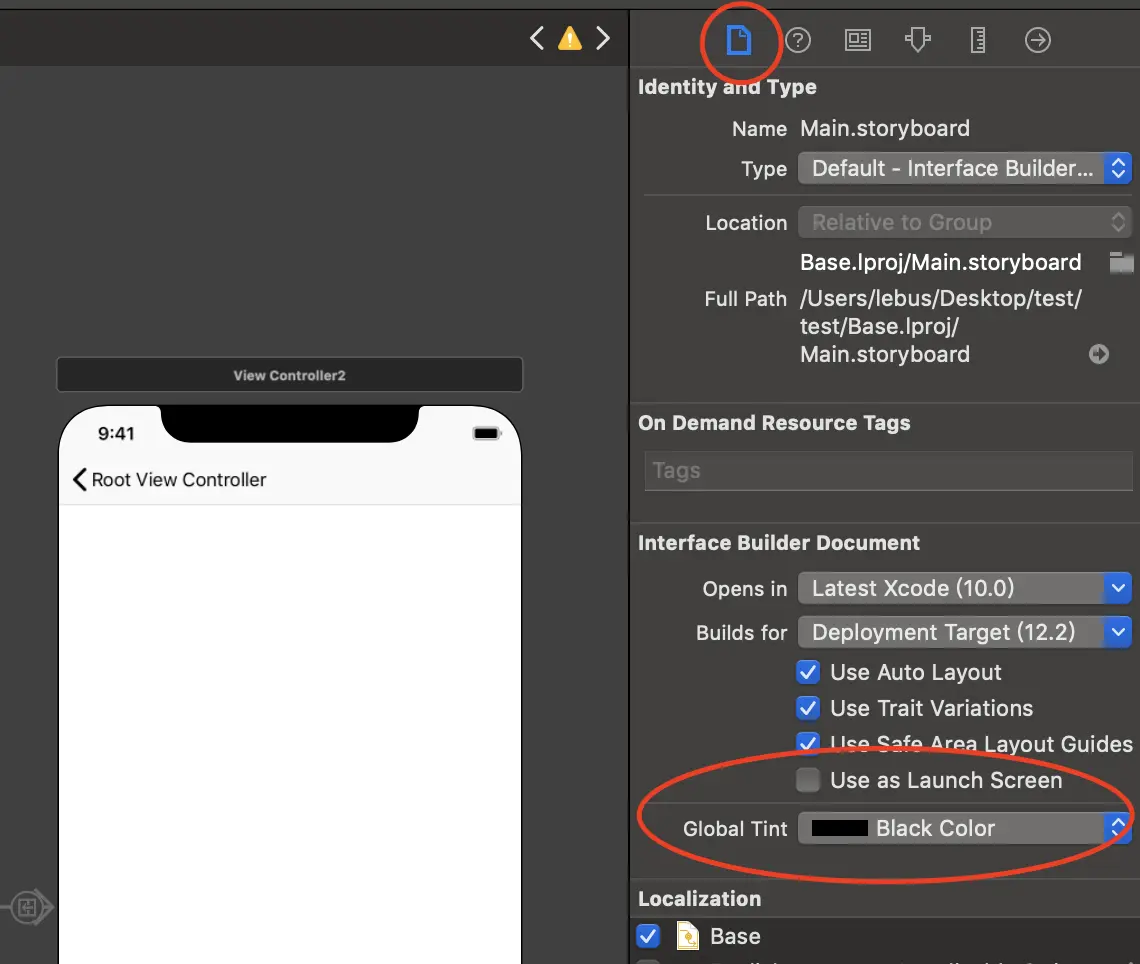Click the segue entry point icon
Screen dimensions: 1140x964
28,907
